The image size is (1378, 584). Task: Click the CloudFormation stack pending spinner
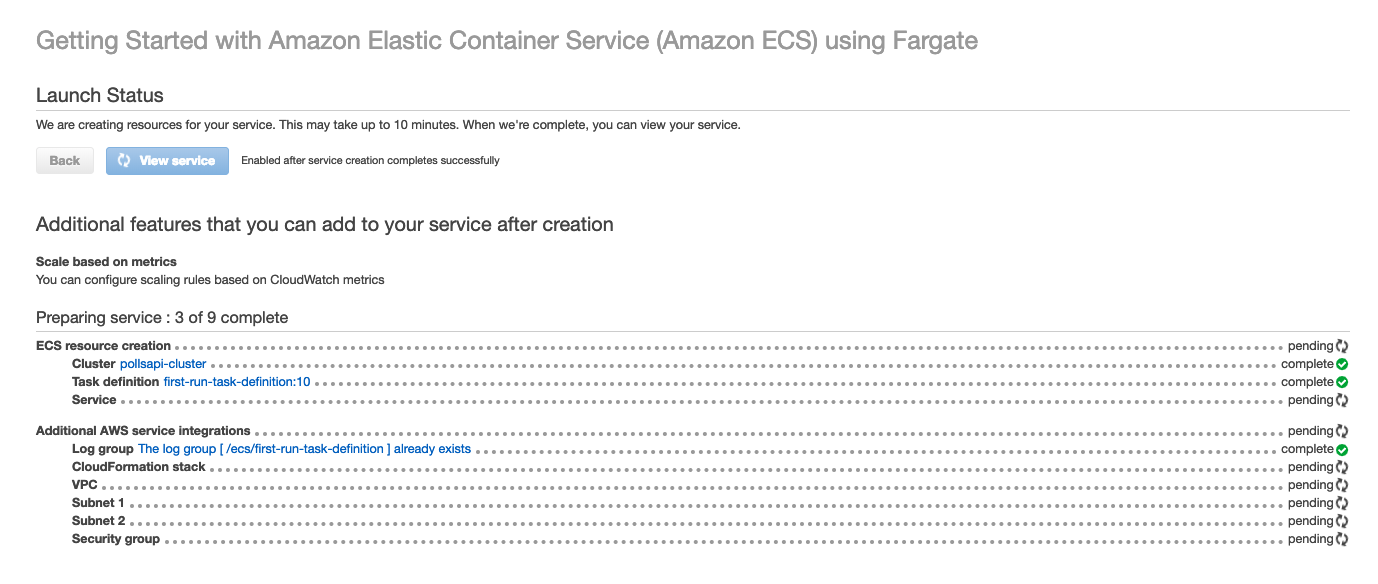1342,467
